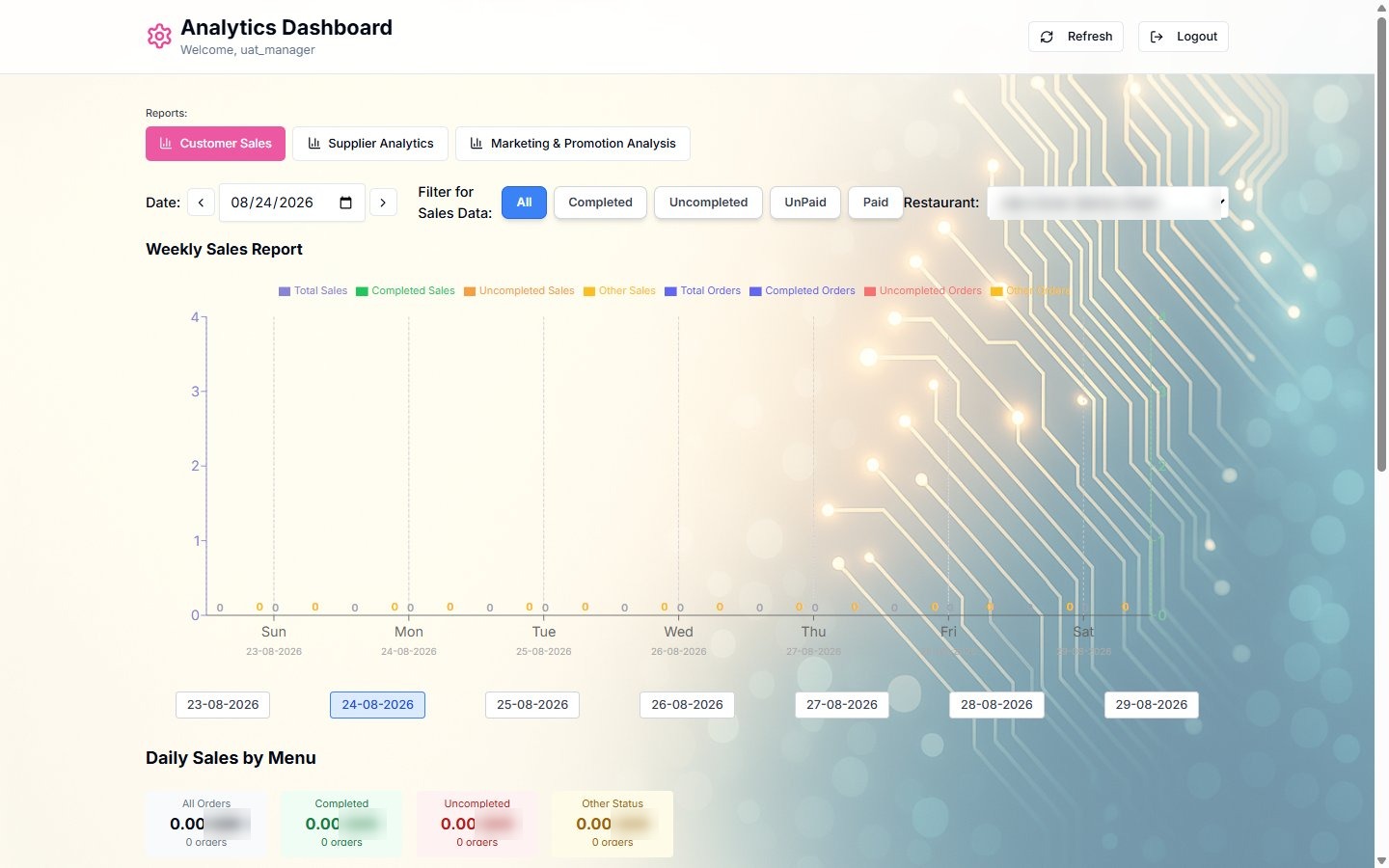Filter sales data by Paid

pyautogui.click(x=876, y=203)
